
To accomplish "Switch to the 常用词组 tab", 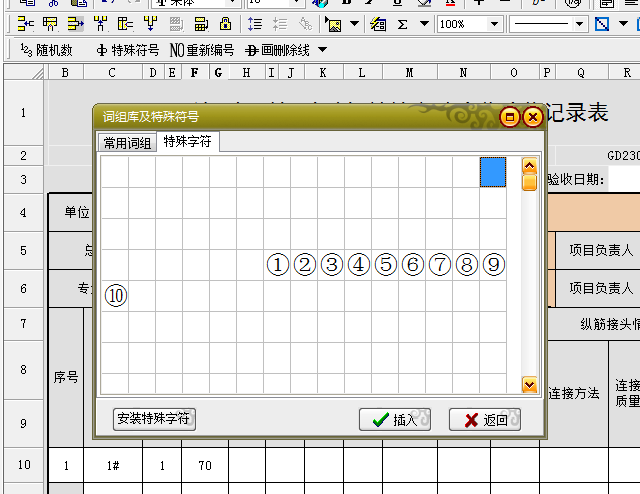I will coord(127,143).
